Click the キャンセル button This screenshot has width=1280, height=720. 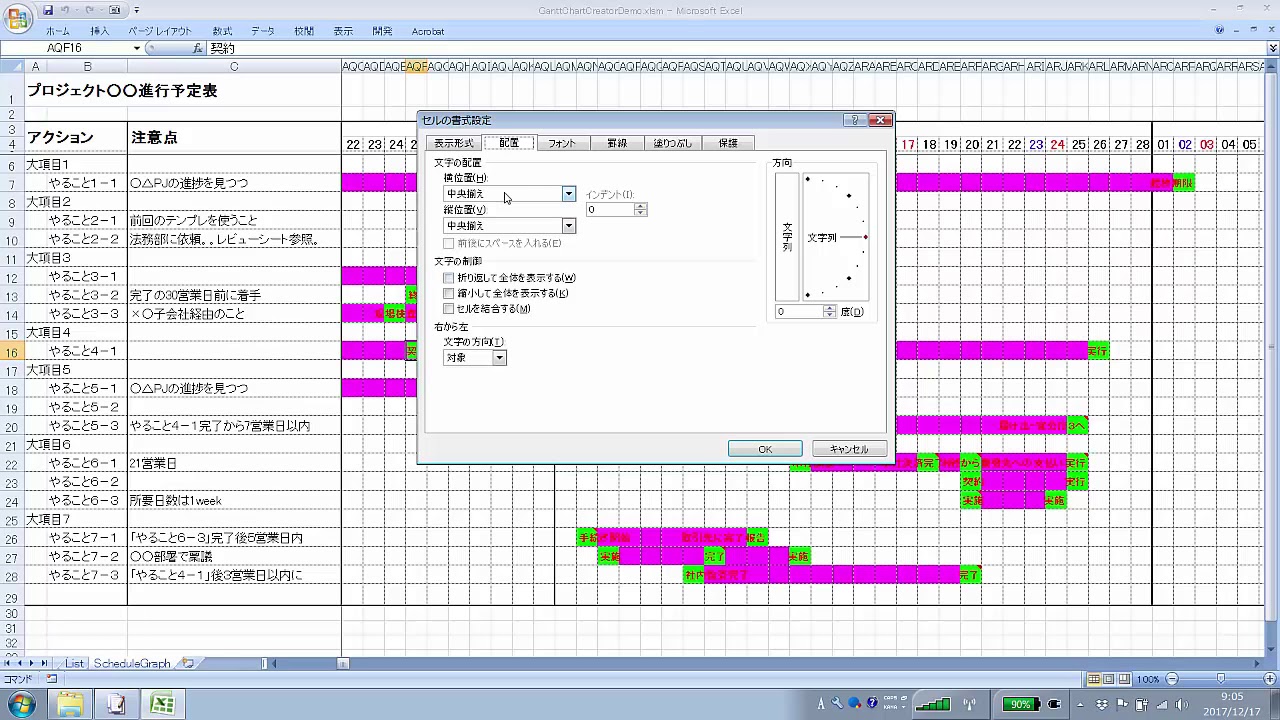point(849,449)
